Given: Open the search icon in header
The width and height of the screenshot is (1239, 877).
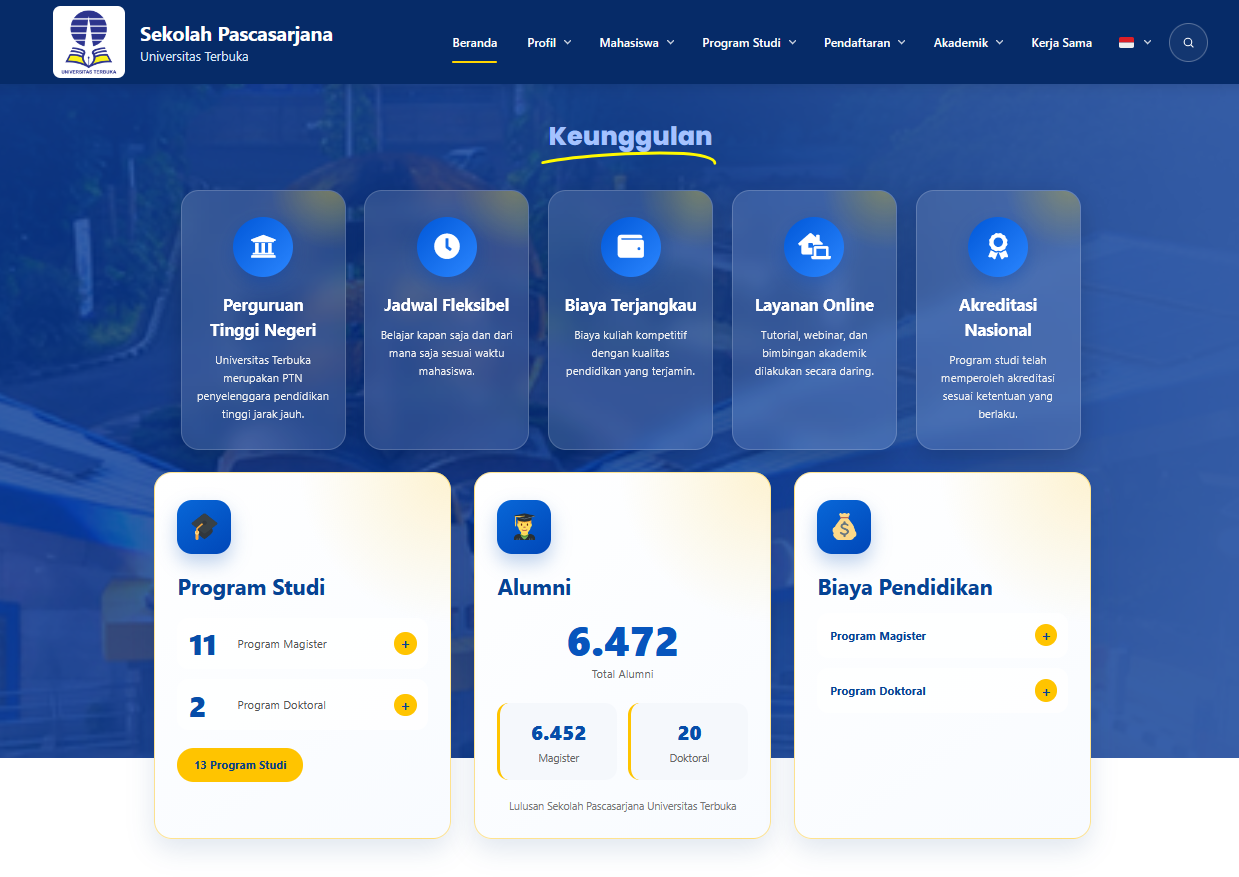Looking at the screenshot, I should pos(1188,43).
